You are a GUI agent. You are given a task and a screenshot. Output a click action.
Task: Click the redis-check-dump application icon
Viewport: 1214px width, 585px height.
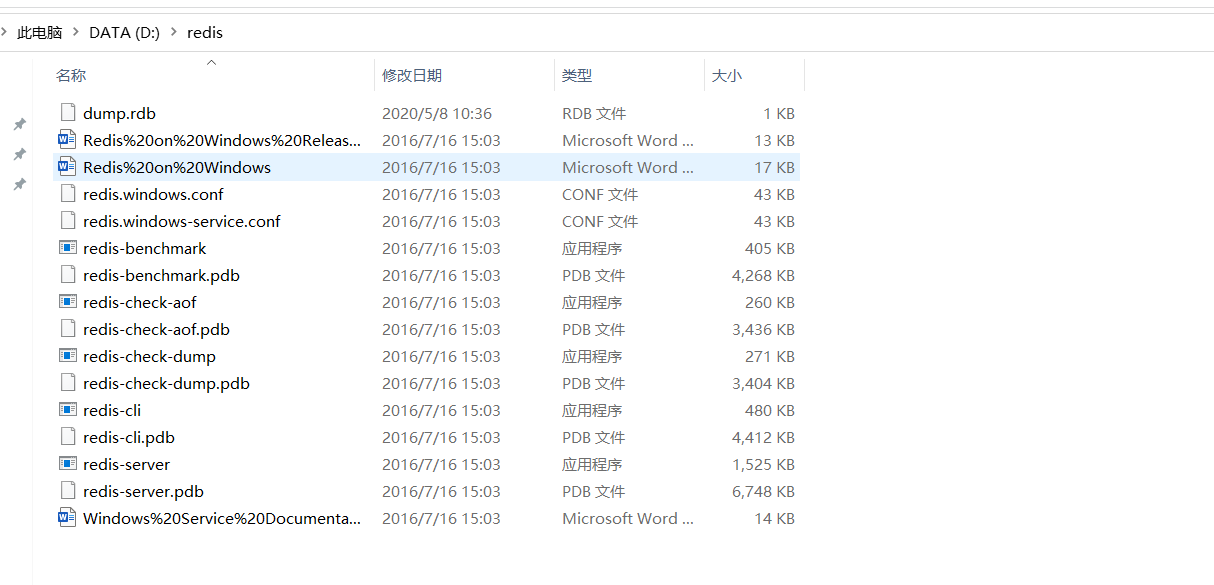[68, 356]
